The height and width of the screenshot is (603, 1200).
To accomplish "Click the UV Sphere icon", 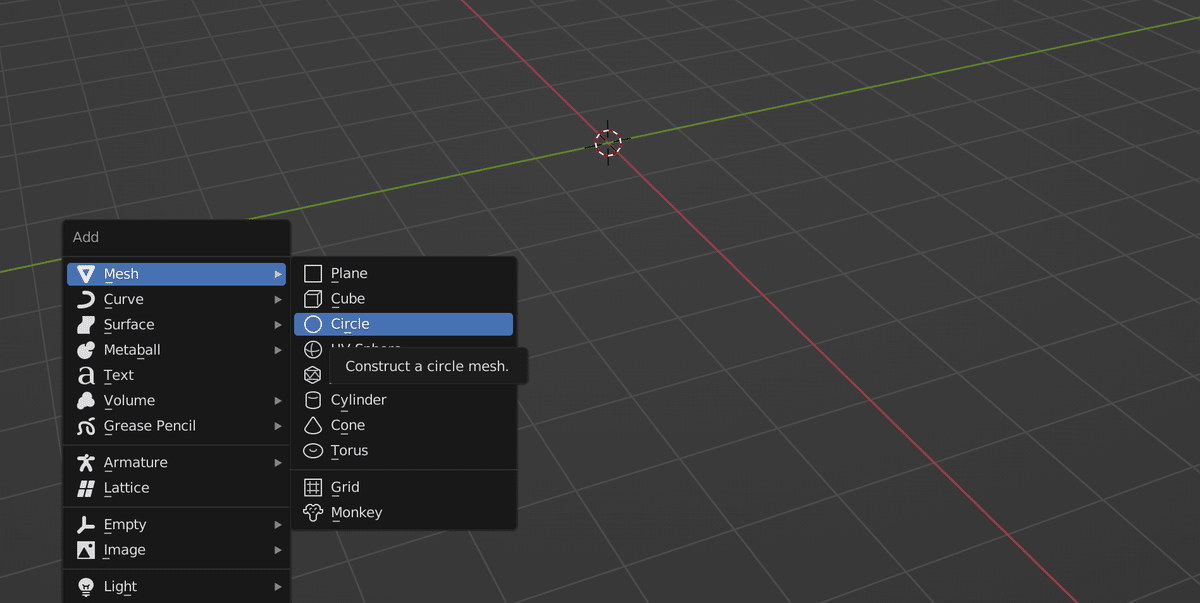I will click(x=313, y=350).
